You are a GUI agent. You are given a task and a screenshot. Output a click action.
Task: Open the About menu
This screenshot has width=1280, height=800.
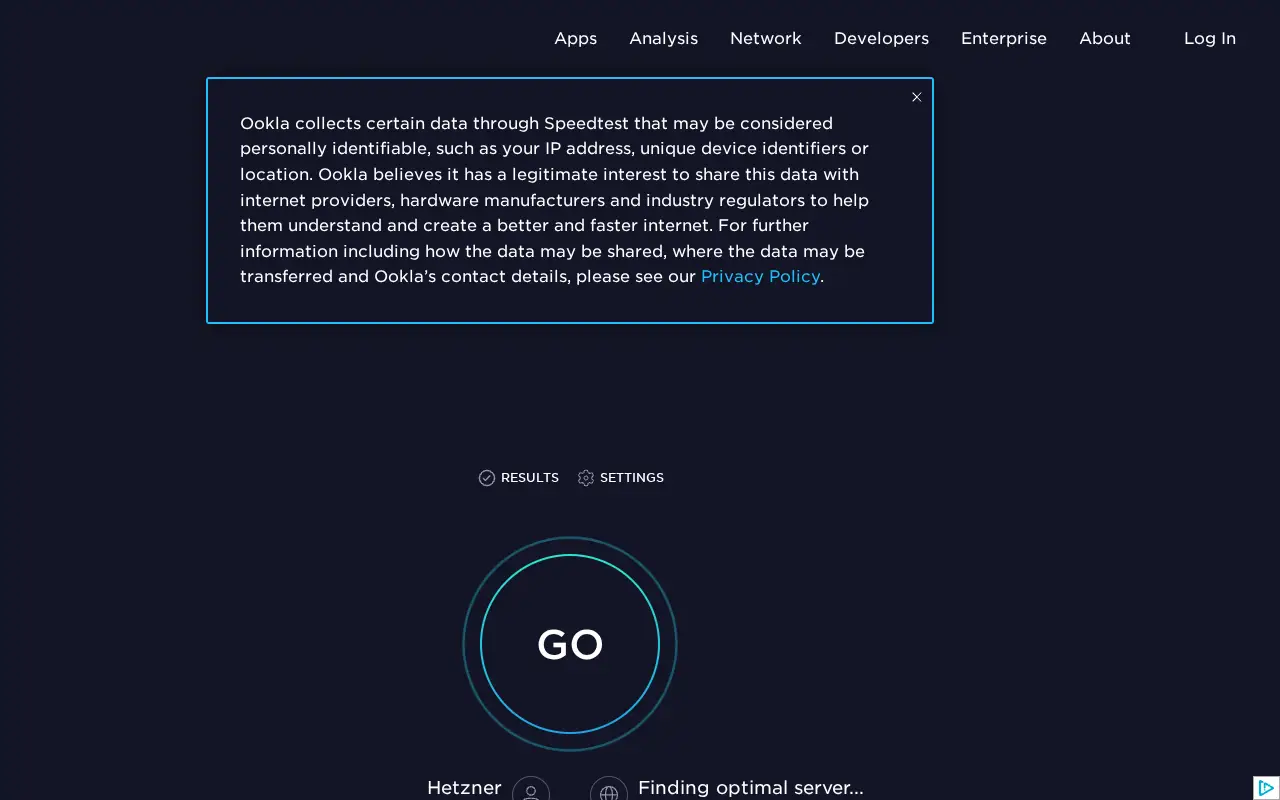pyautogui.click(x=1105, y=38)
